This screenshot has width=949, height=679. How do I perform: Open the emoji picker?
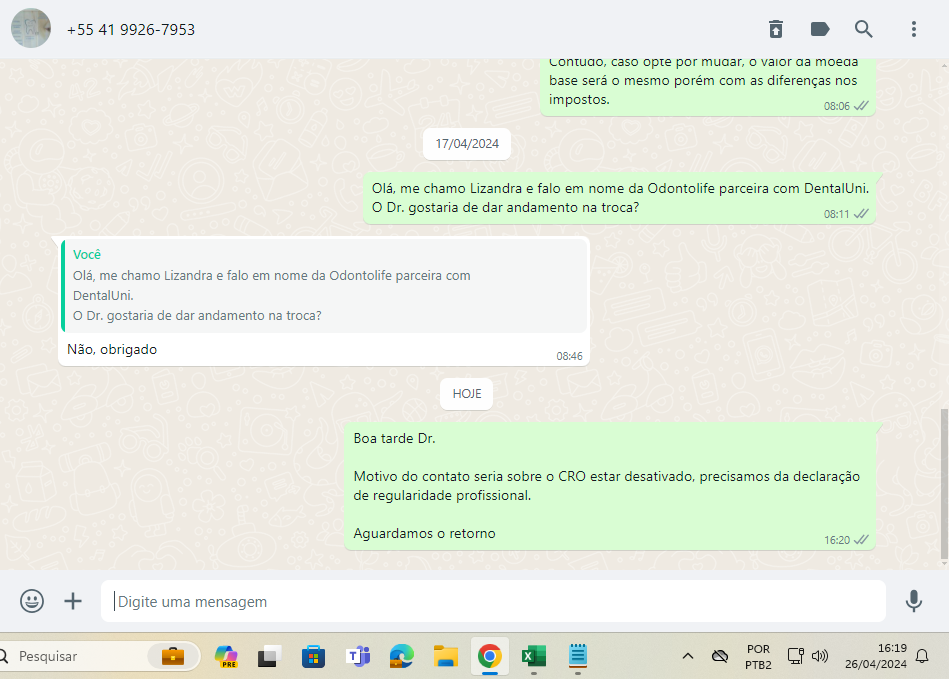pyautogui.click(x=31, y=601)
